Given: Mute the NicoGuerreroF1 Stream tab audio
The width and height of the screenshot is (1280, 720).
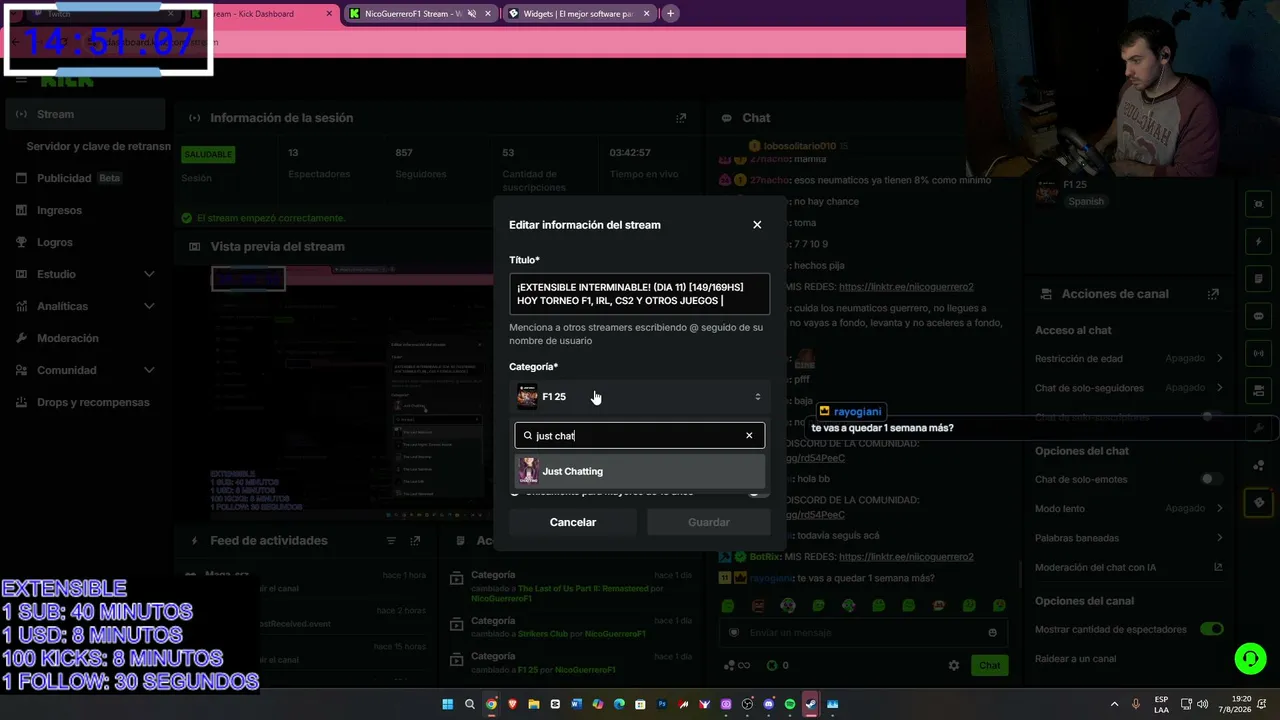Looking at the screenshot, I should [x=472, y=14].
